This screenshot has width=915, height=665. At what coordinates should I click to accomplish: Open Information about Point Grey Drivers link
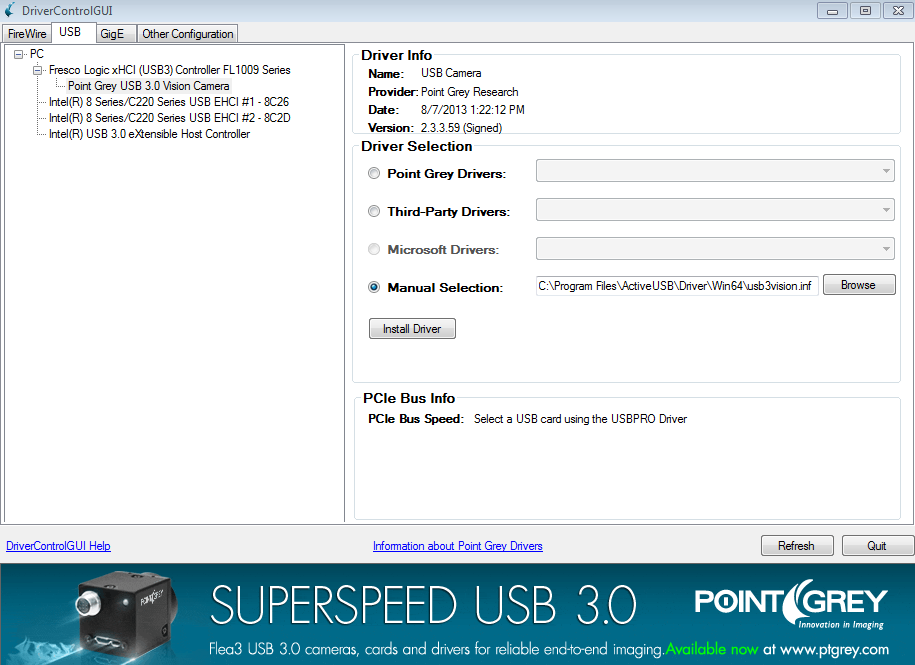(457, 546)
